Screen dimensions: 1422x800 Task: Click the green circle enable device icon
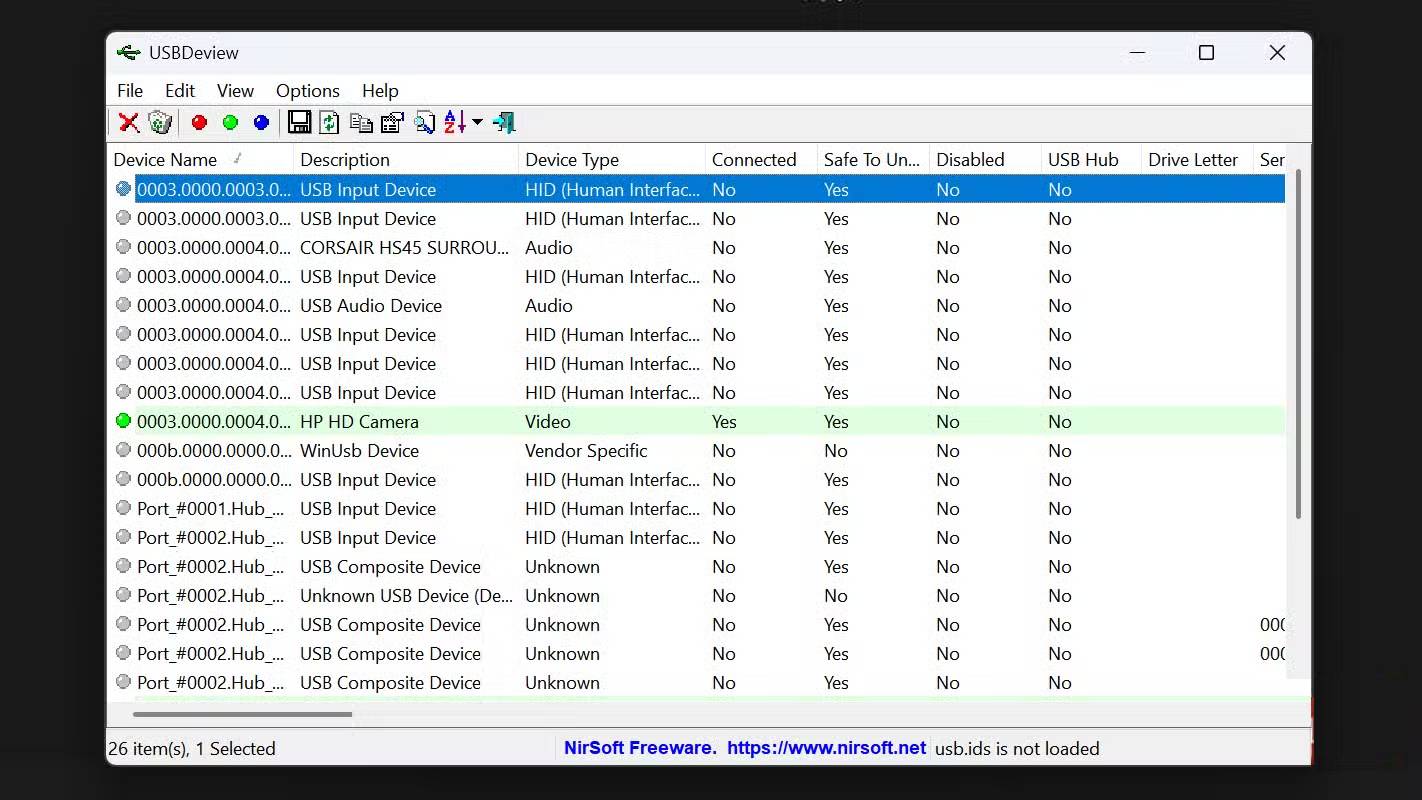point(230,123)
